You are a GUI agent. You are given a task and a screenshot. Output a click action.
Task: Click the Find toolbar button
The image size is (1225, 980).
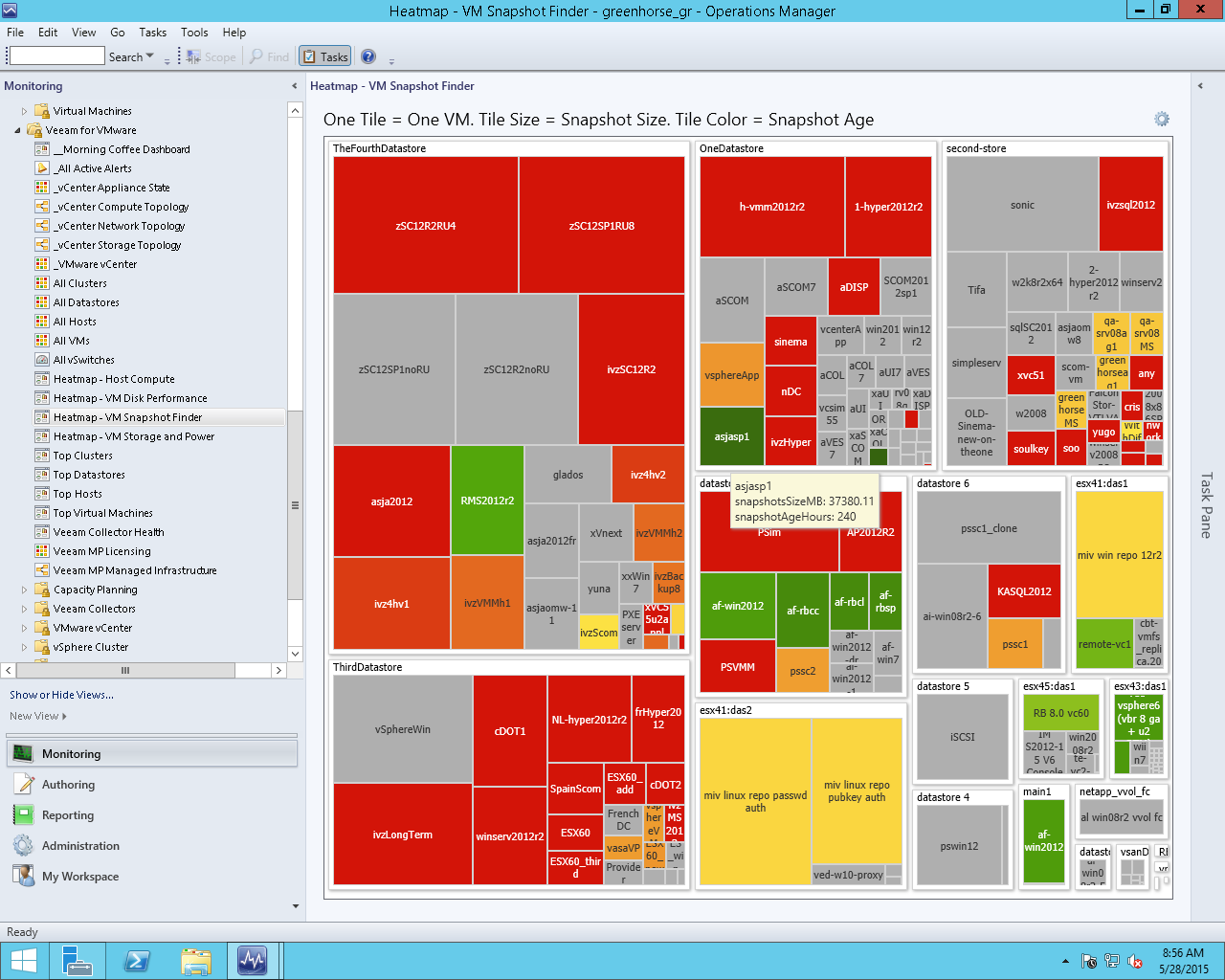(x=269, y=56)
